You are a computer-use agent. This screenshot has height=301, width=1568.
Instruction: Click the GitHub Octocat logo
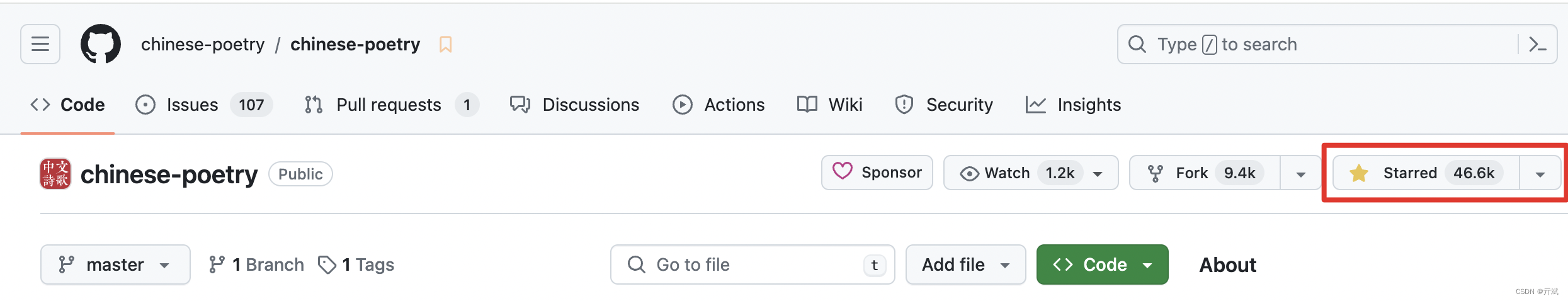(x=101, y=44)
